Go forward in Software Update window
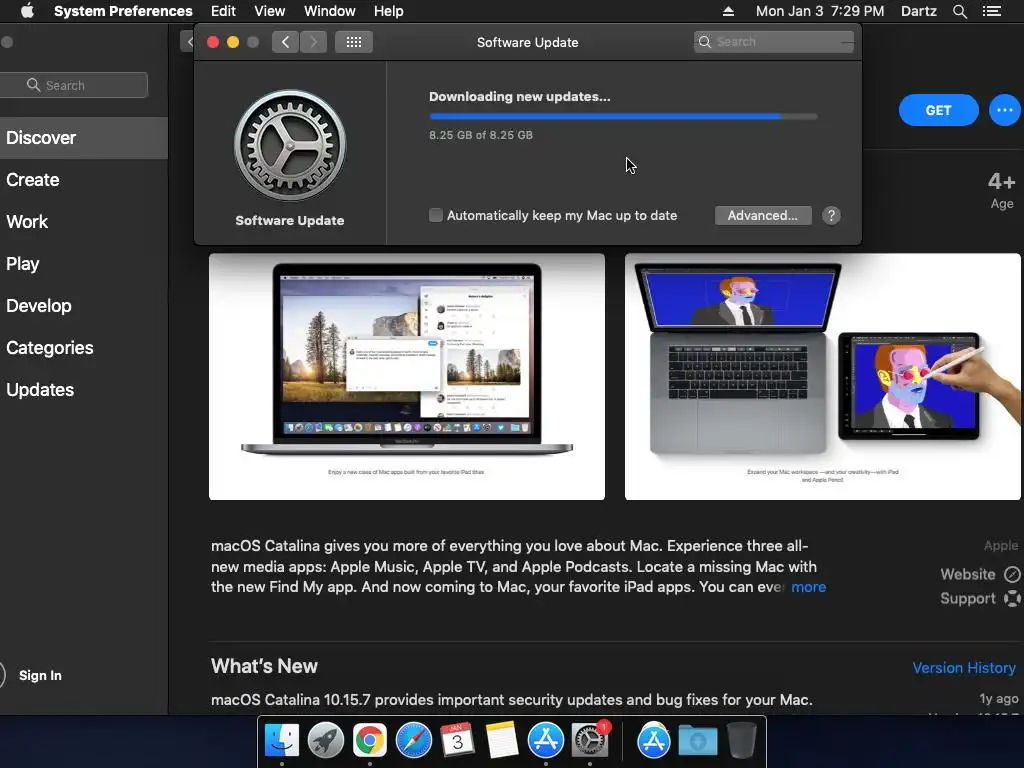Viewport: 1024px width, 768px height. click(313, 42)
